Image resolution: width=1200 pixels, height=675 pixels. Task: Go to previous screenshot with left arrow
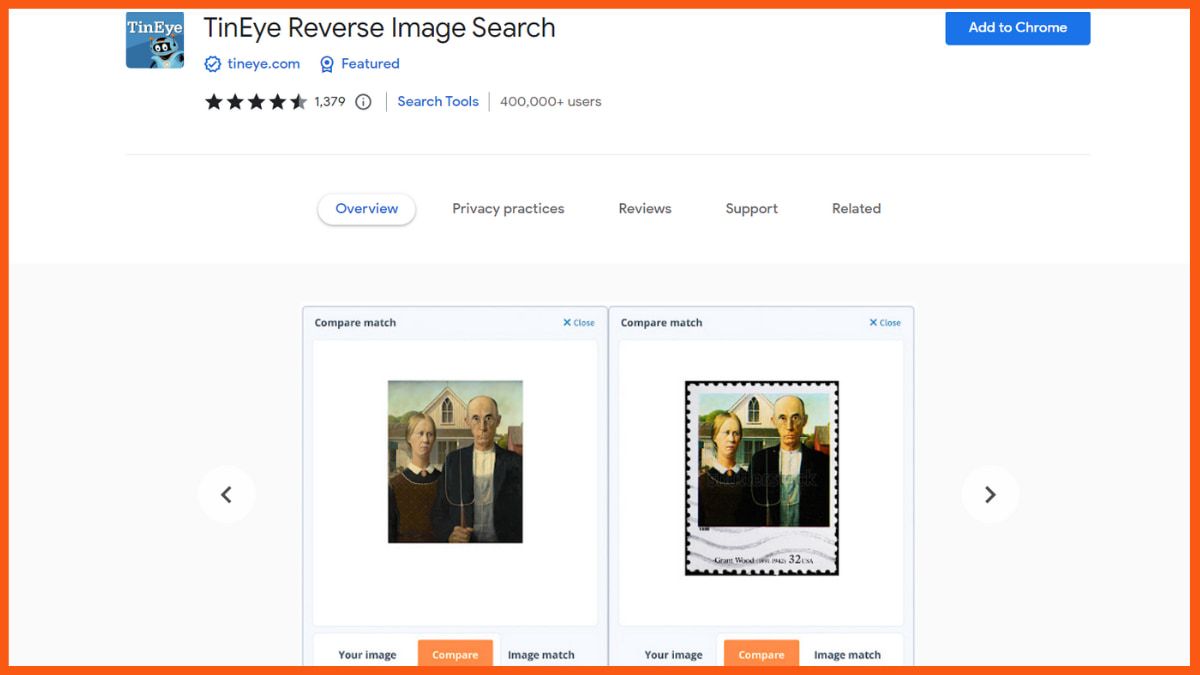pyautogui.click(x=226, y=494)
